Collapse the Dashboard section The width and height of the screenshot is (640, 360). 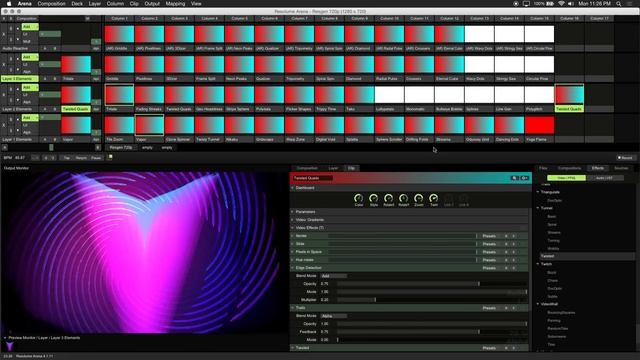293,188
